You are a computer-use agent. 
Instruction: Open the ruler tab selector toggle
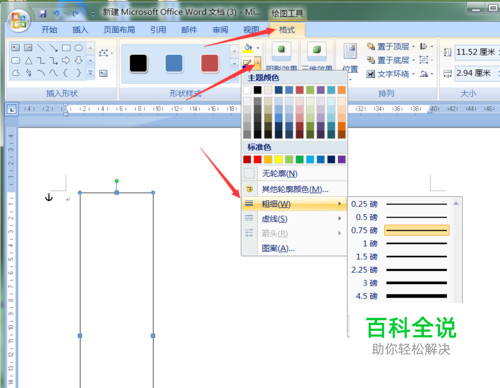point(11,109)
